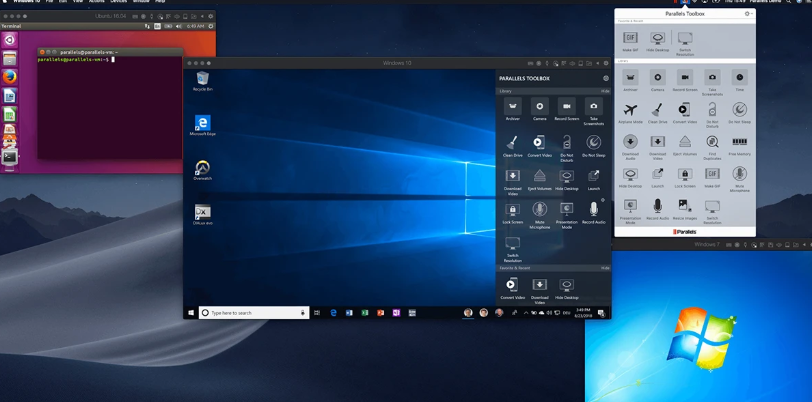Open PowerPoint from the Windows 10 taskbar
Viewport: 812px width, 402px height.
pos(381,313)
